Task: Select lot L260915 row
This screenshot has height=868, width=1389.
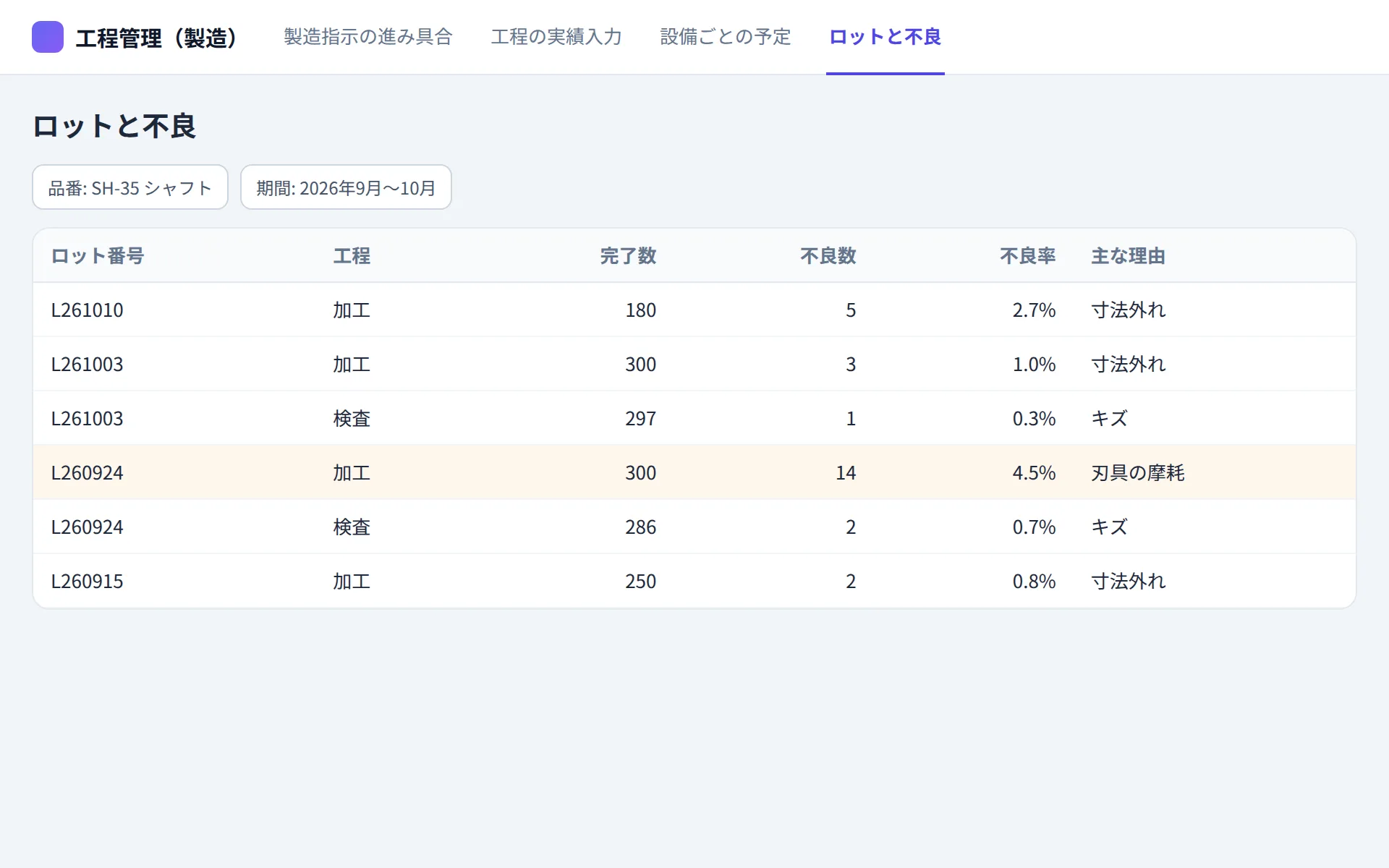Action: [x=694, y=581]
